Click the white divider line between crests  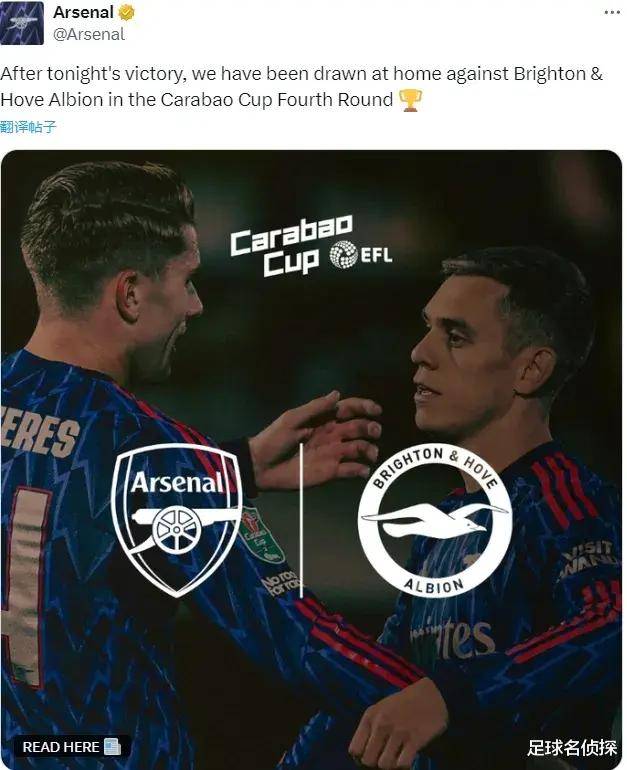pyautogui.click(x=301, y=521)
